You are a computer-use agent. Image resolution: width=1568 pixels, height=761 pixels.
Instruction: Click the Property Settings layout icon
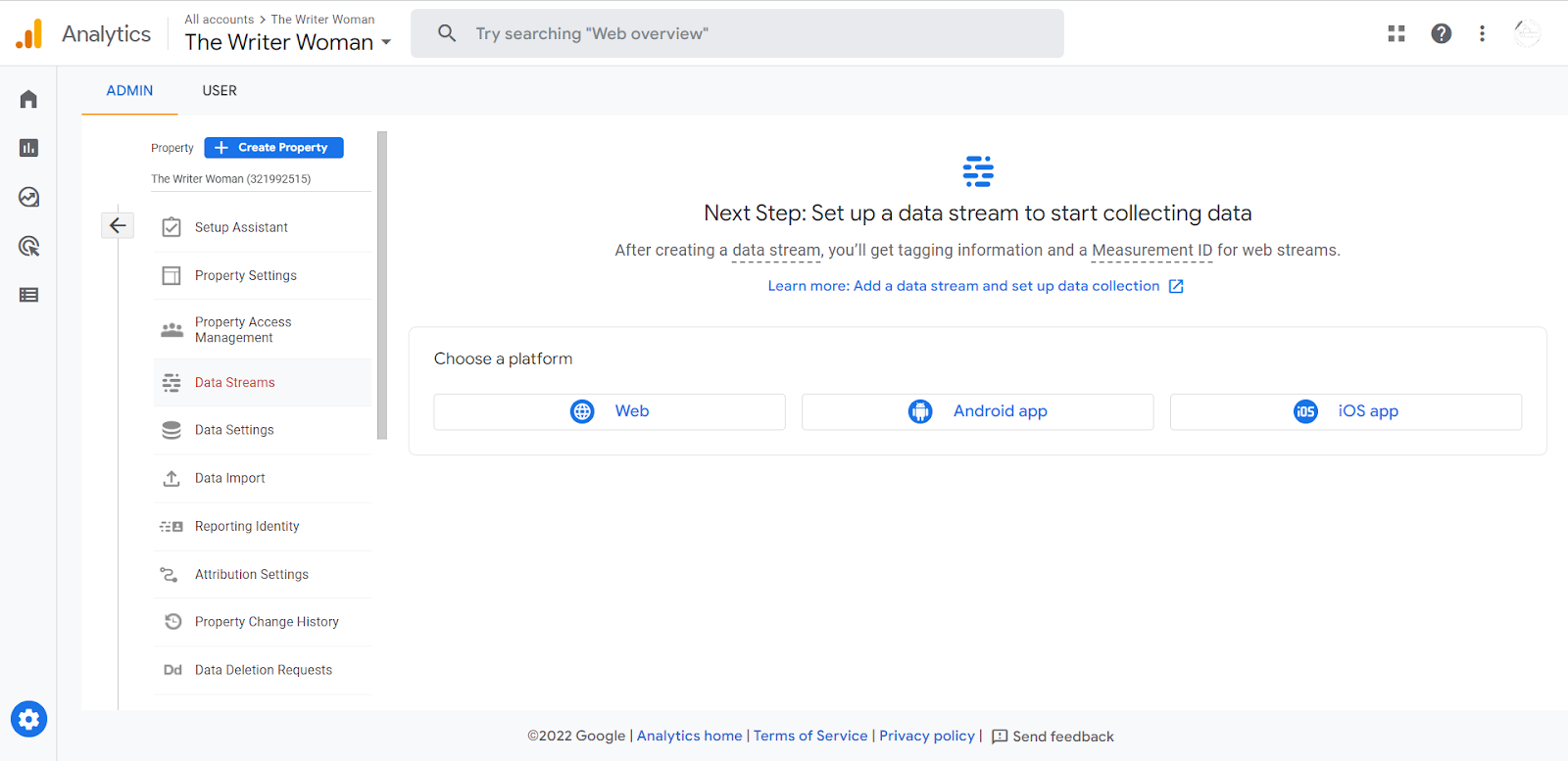(171, 275)
